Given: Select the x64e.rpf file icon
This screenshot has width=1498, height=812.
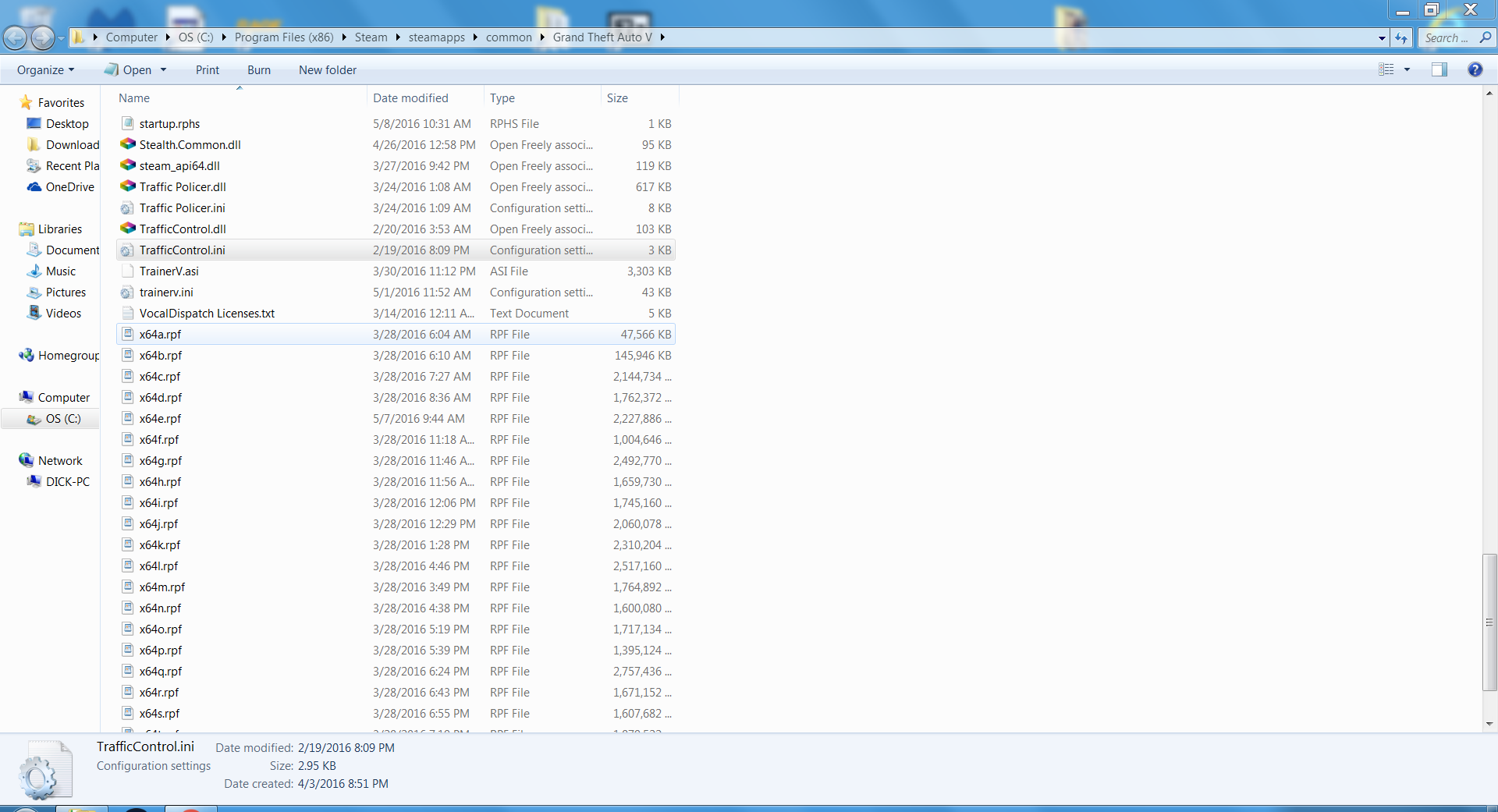Looking at the screenshot, I should coord(128,418).
